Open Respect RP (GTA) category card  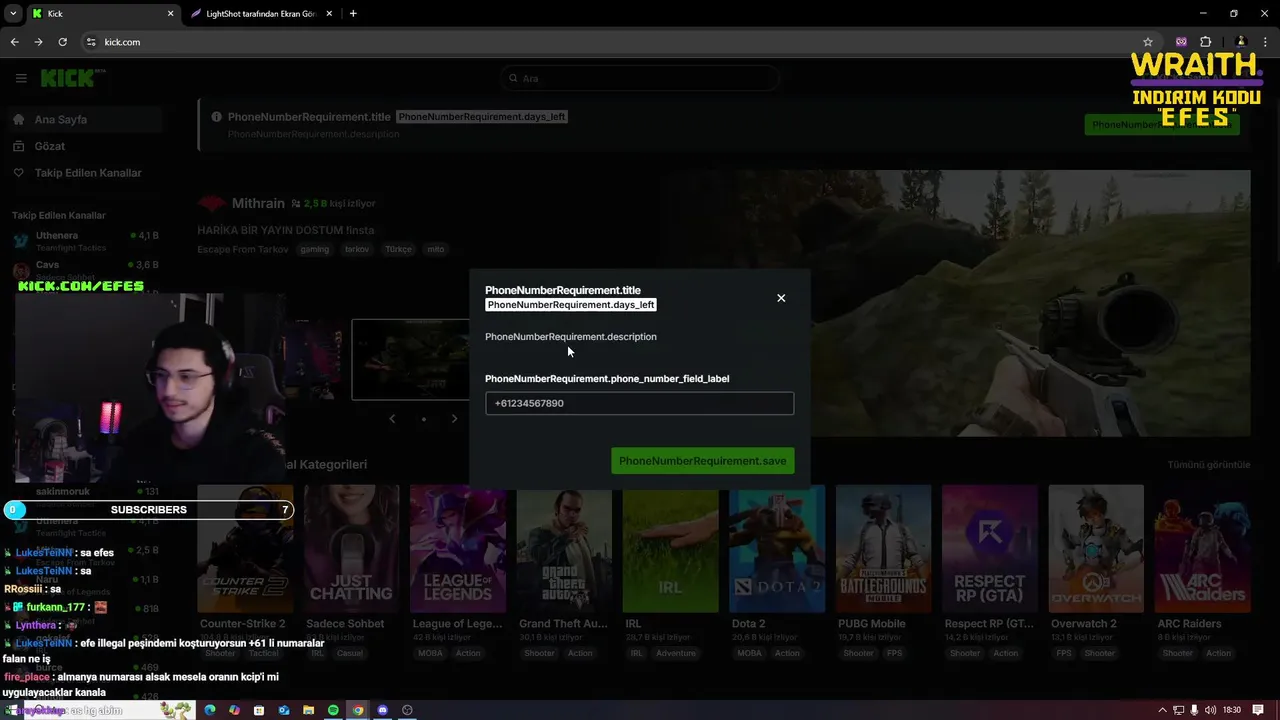(989, 548)
